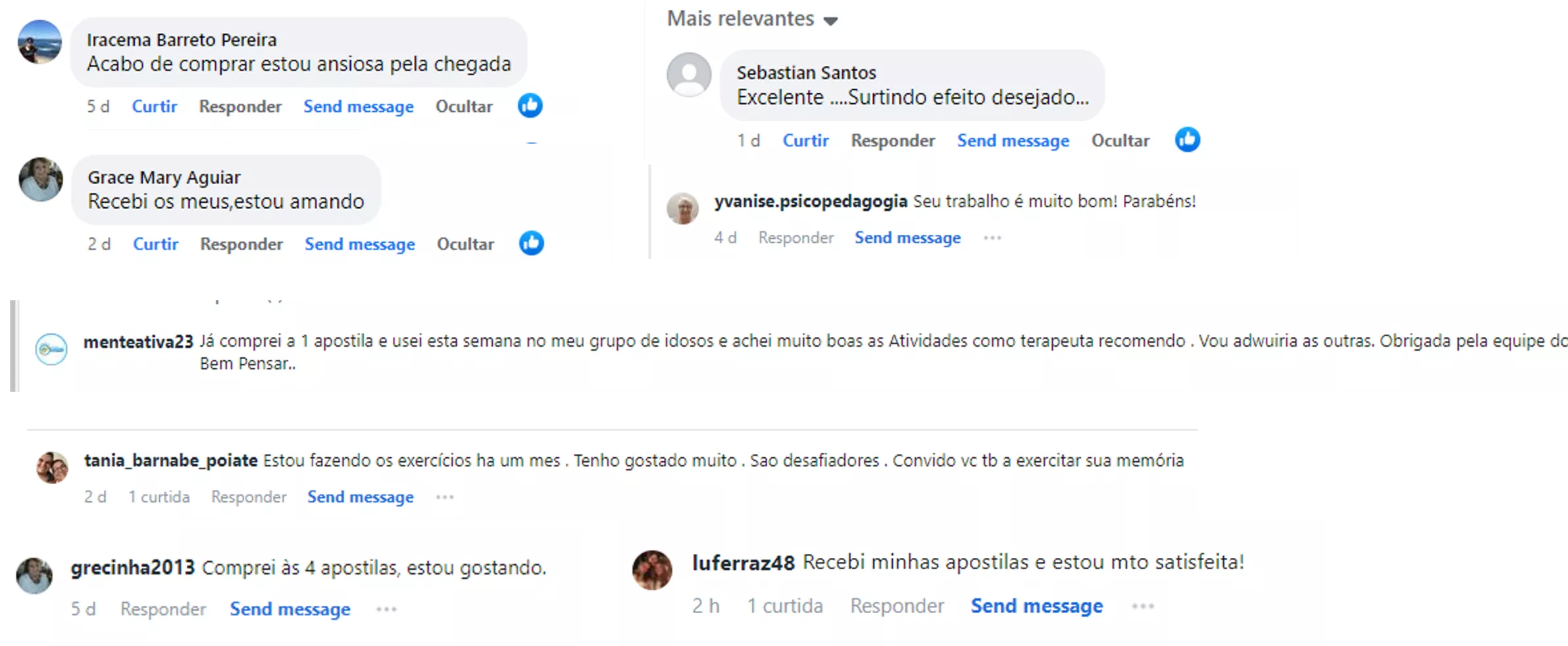Hide Iracema's comment with Ocultar
The image size is (1568, 646).
point(464,107)
